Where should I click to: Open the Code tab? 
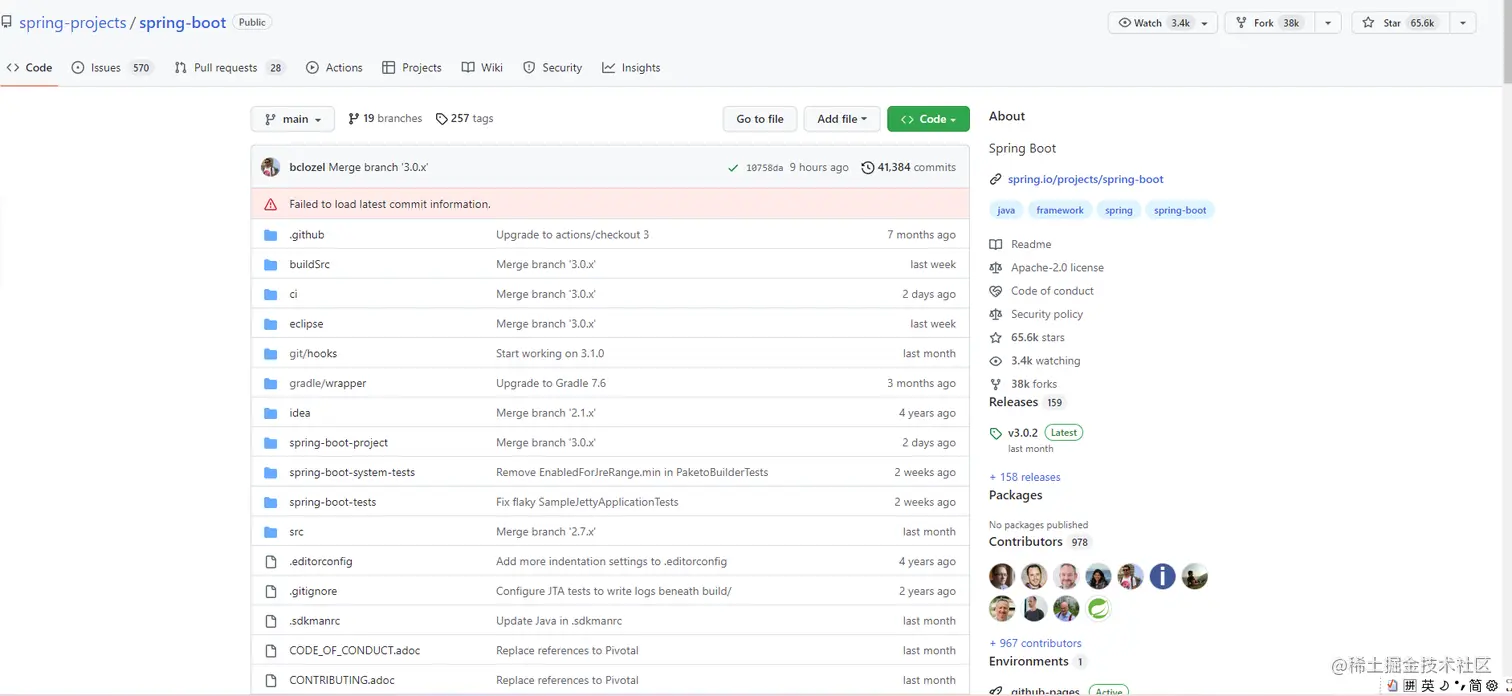pos(29,68)
